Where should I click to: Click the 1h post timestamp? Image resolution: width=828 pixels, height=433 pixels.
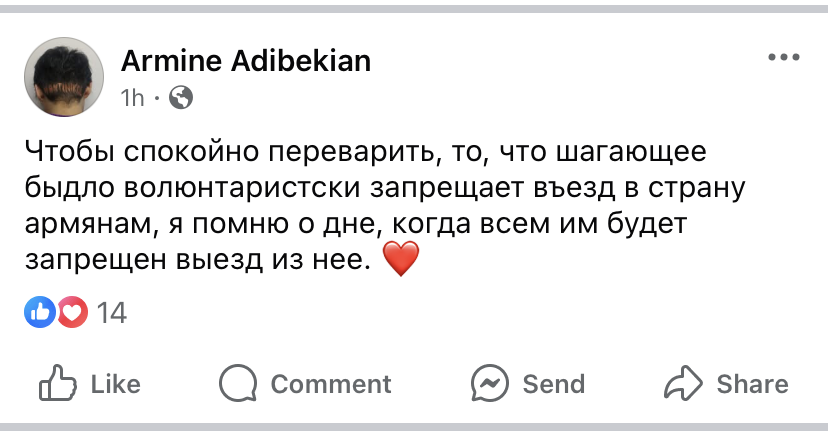[x=133, y=98]
